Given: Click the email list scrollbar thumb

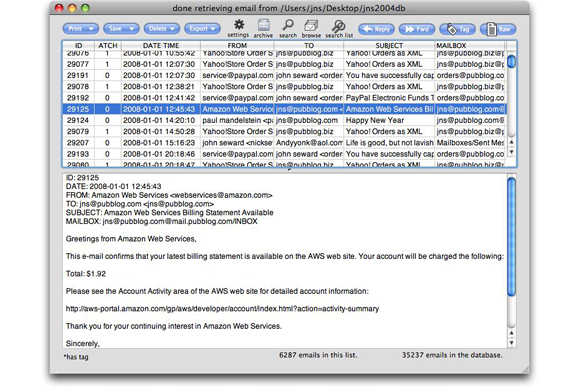Looking at the screenshot, I should click(x=511, y=61).
